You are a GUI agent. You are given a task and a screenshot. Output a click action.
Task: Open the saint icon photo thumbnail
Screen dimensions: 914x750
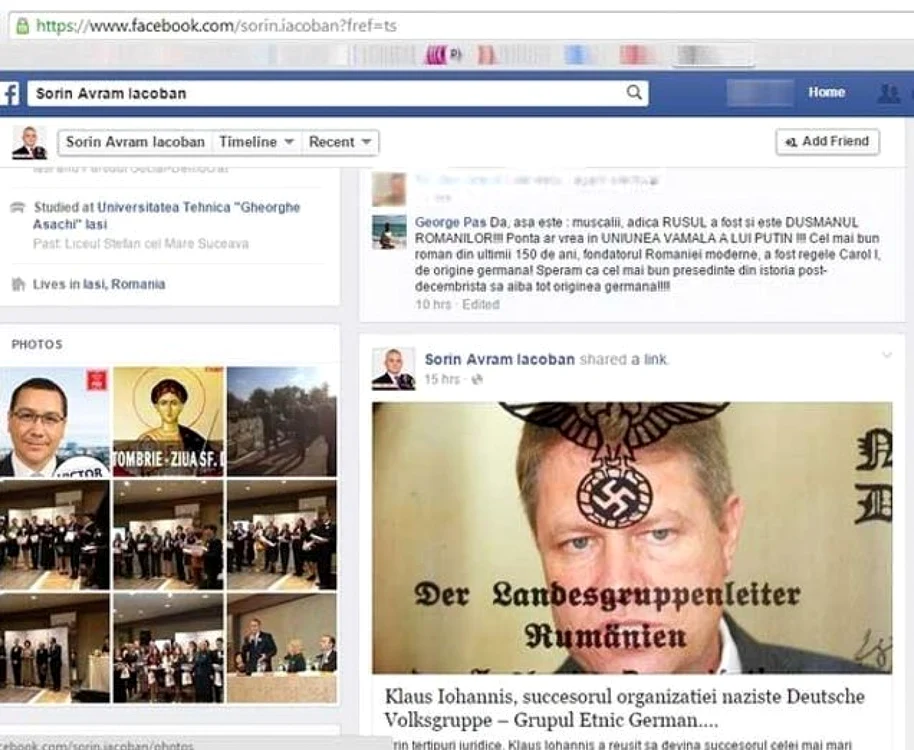(168, 421)
